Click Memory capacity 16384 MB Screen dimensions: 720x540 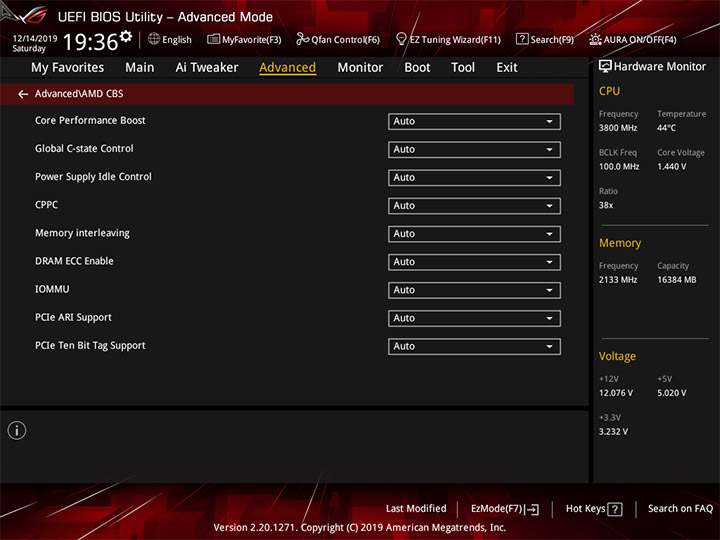click(676, 280)
